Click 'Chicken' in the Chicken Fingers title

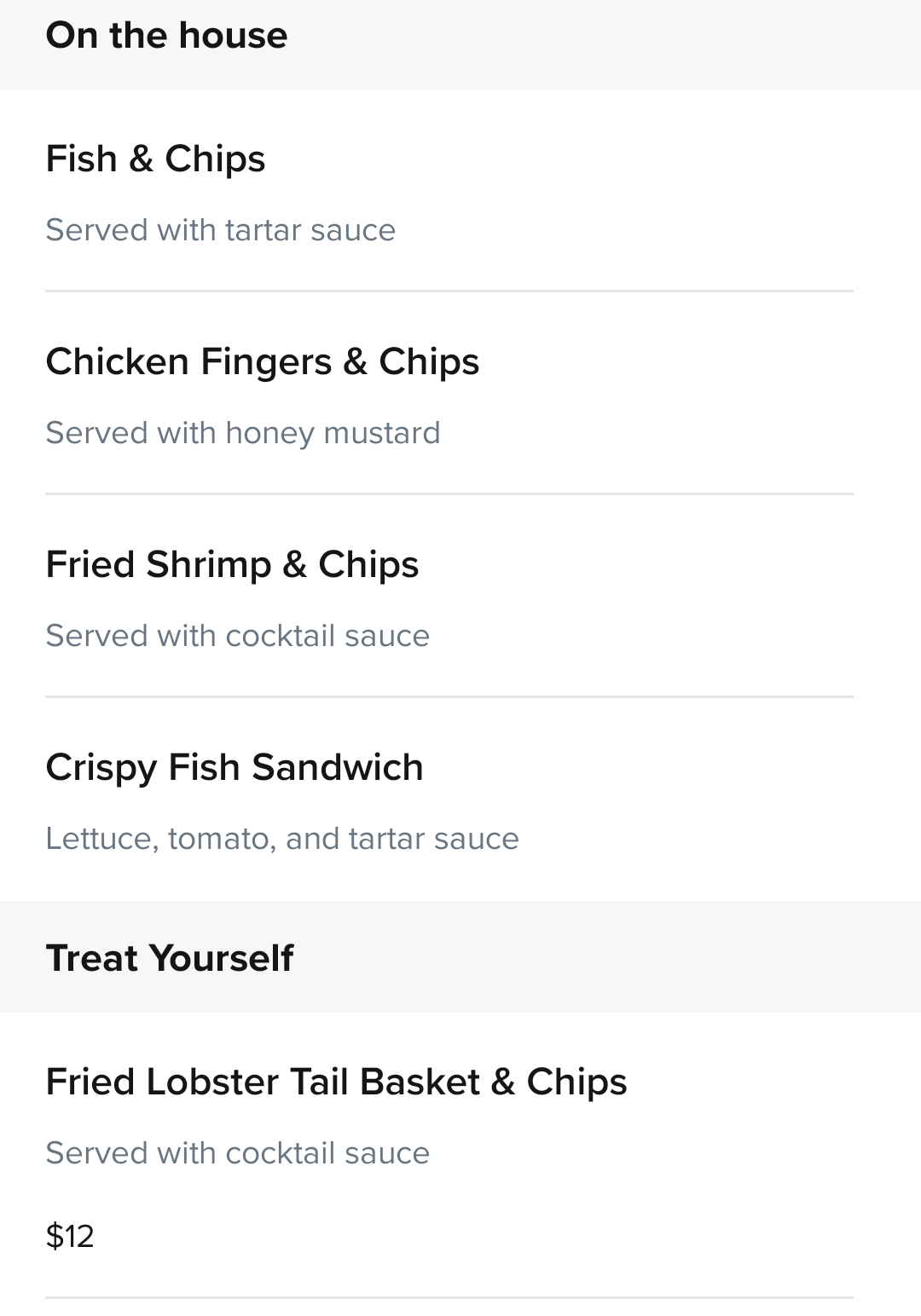118,361
